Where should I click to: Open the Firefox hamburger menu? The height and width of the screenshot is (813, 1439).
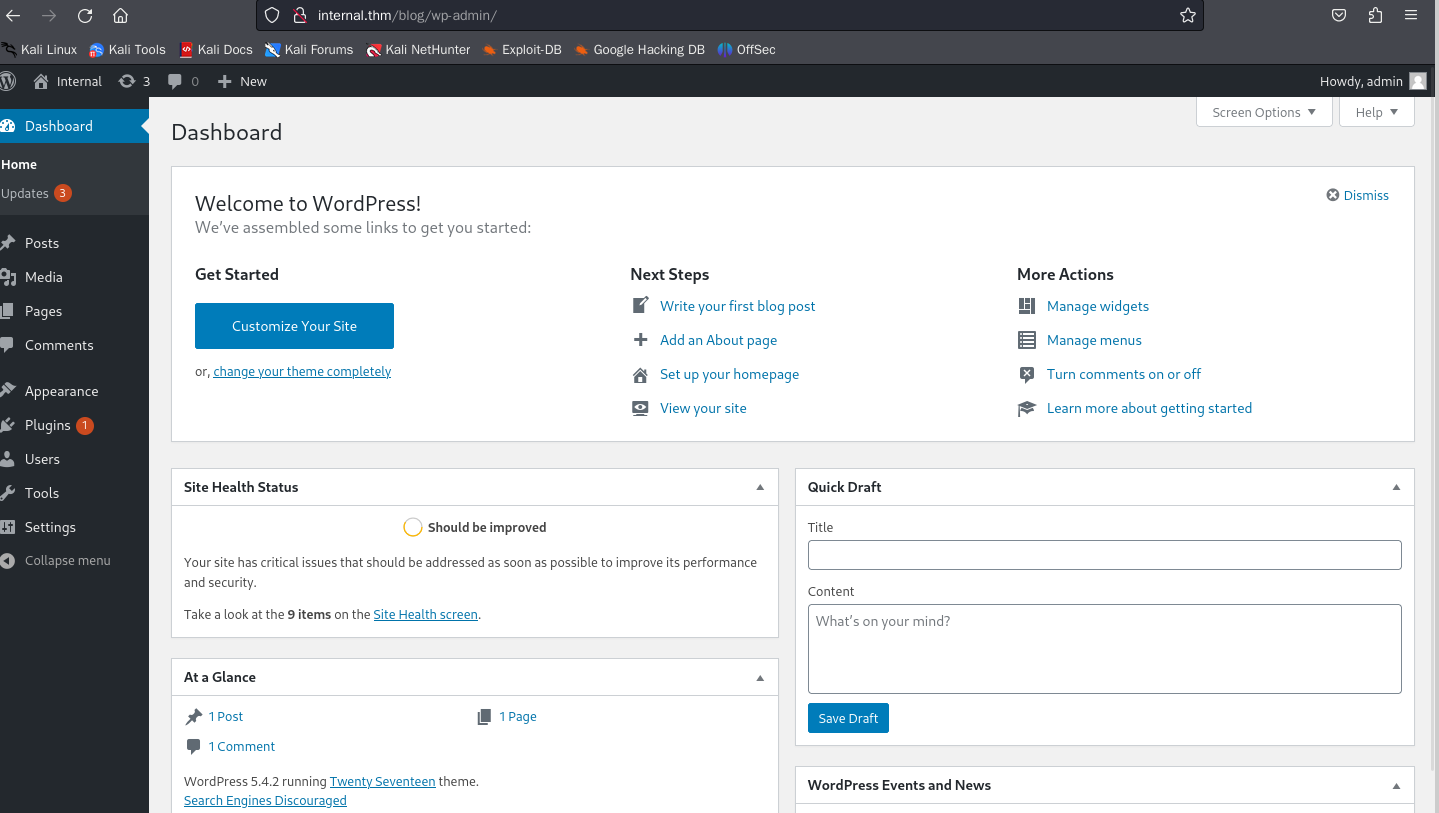pos(1411,15)
